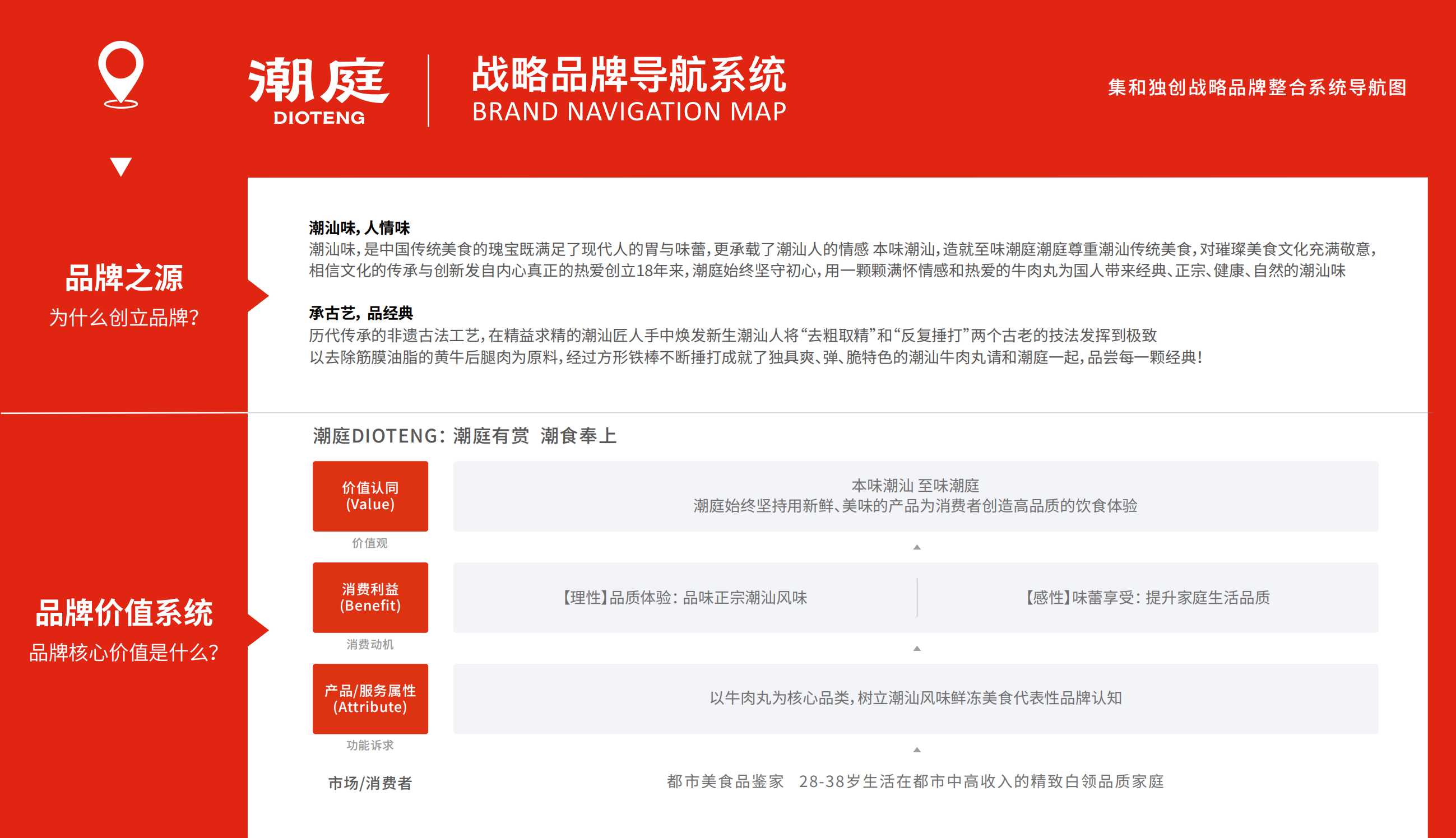The width and height of the screenshot is (1456, 838).
Task: Click the 战略品牌导航系统 title
Action: (x=629, y=75)
